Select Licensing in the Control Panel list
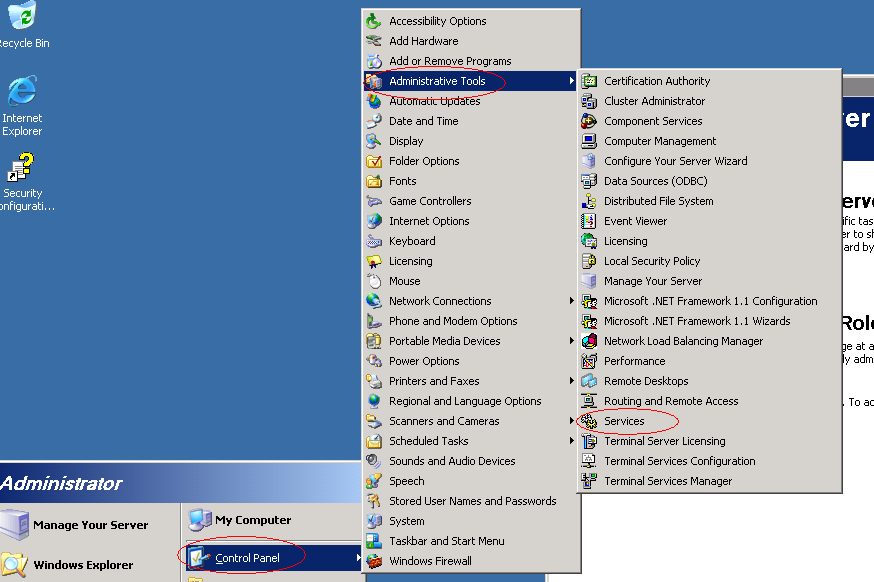The image size is (874, 582). pyautogui.click(x=470, y=261)
